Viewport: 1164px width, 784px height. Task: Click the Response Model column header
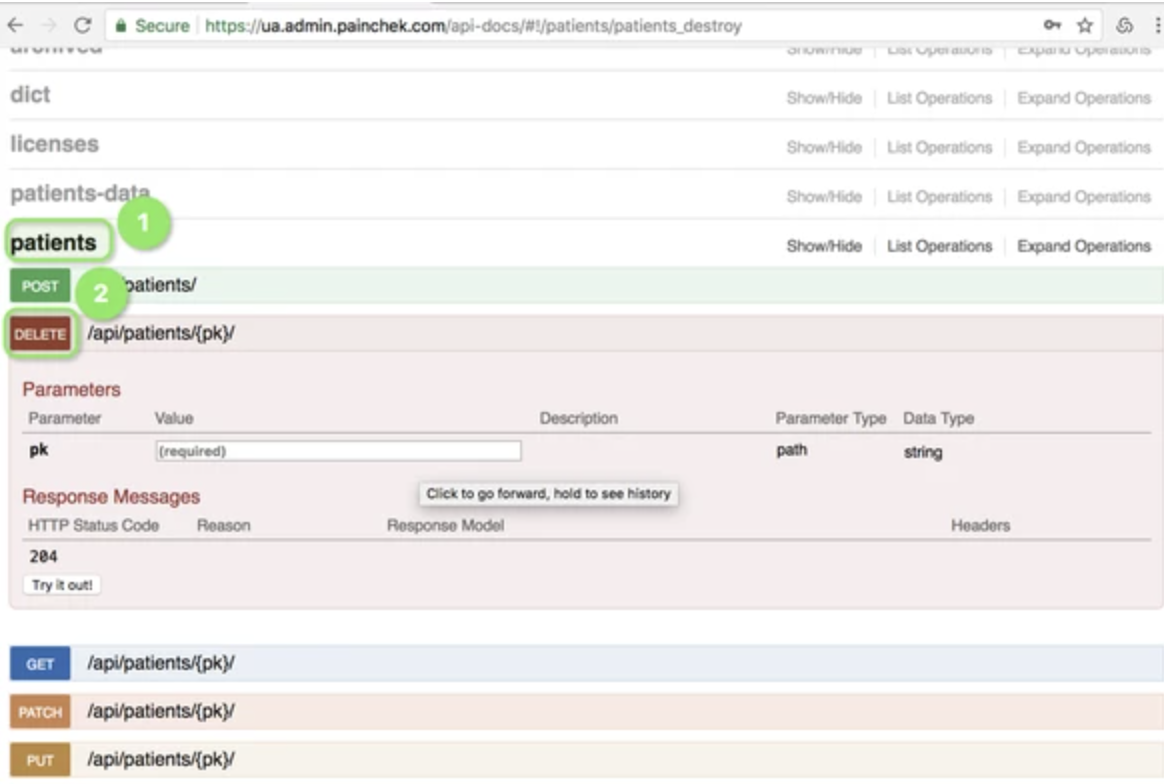(445, 526)
